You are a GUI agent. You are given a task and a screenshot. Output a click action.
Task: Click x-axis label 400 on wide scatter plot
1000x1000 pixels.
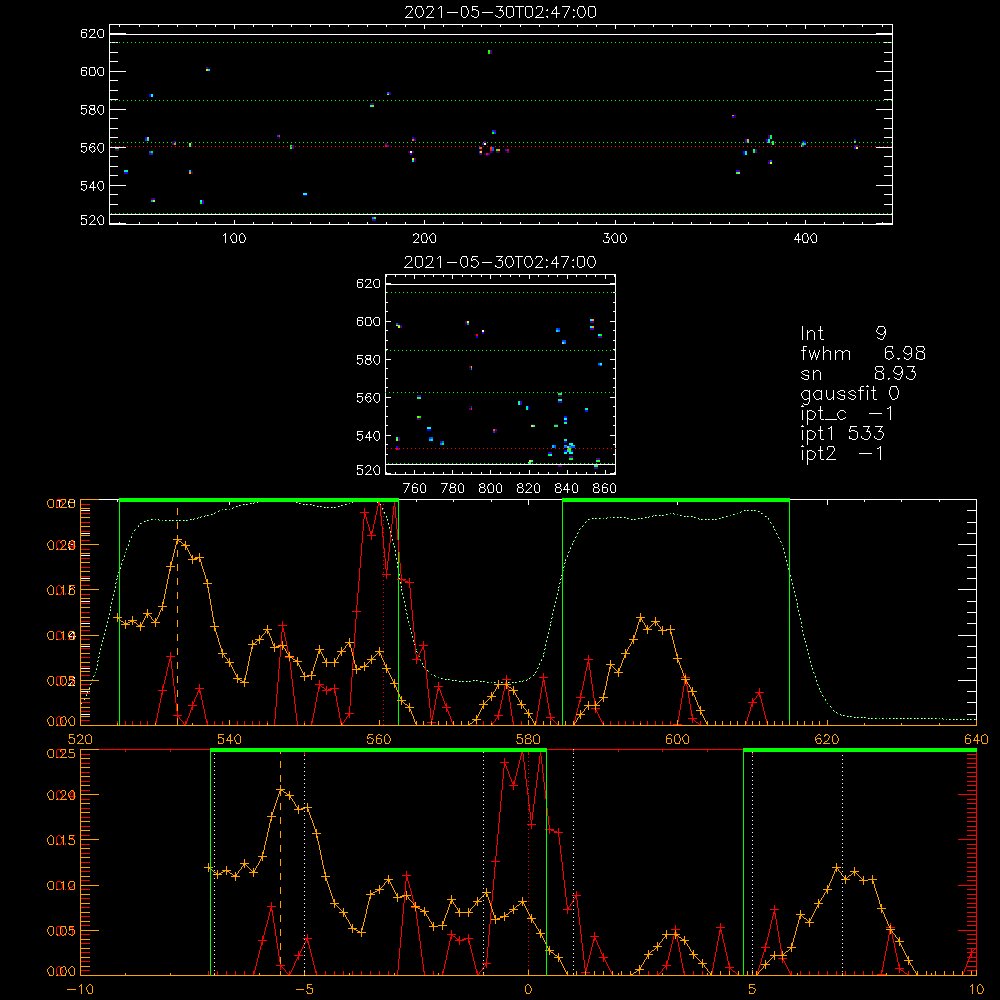(805, 239)
